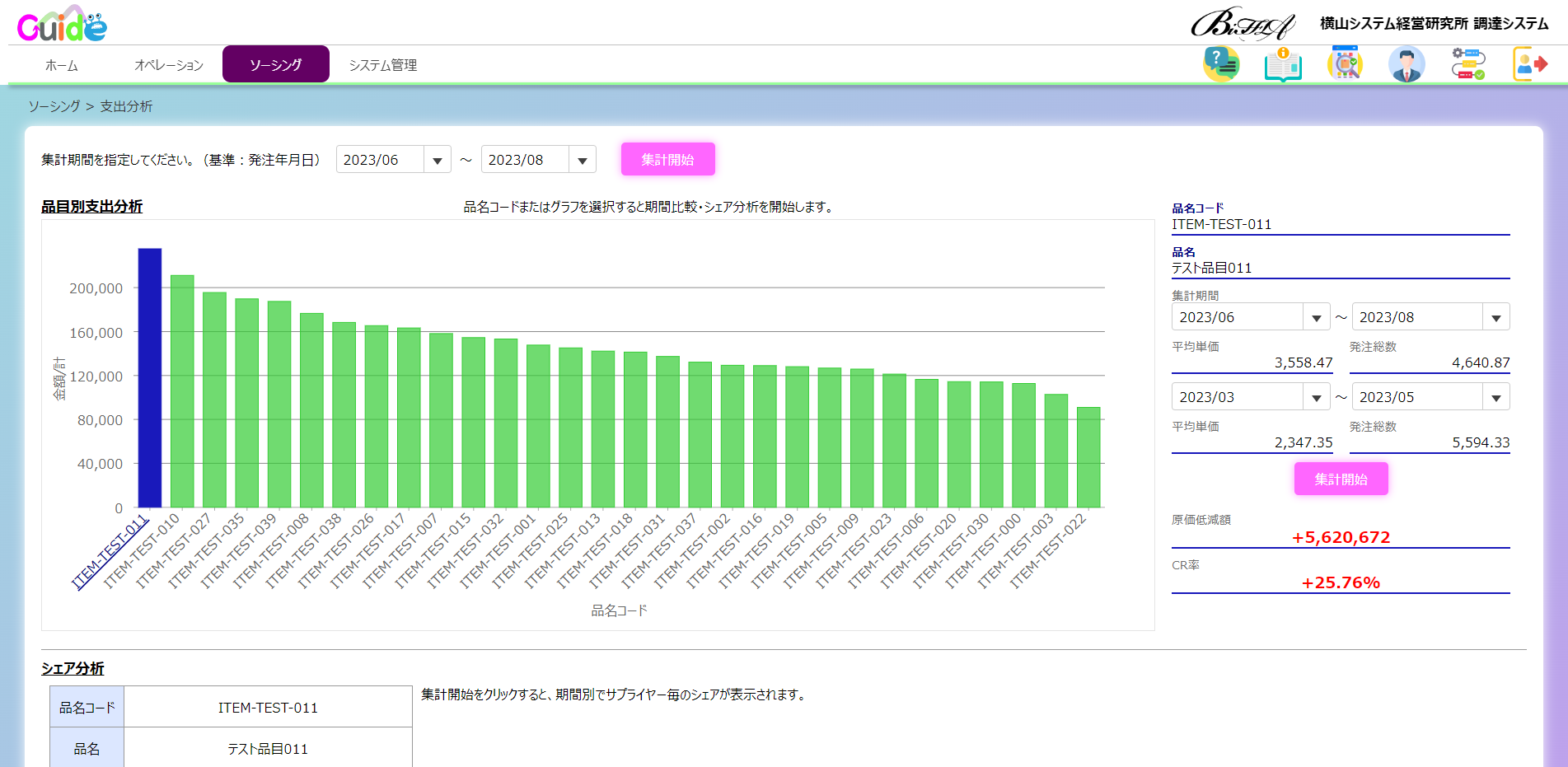Click the logout icon

[1530, 63]
